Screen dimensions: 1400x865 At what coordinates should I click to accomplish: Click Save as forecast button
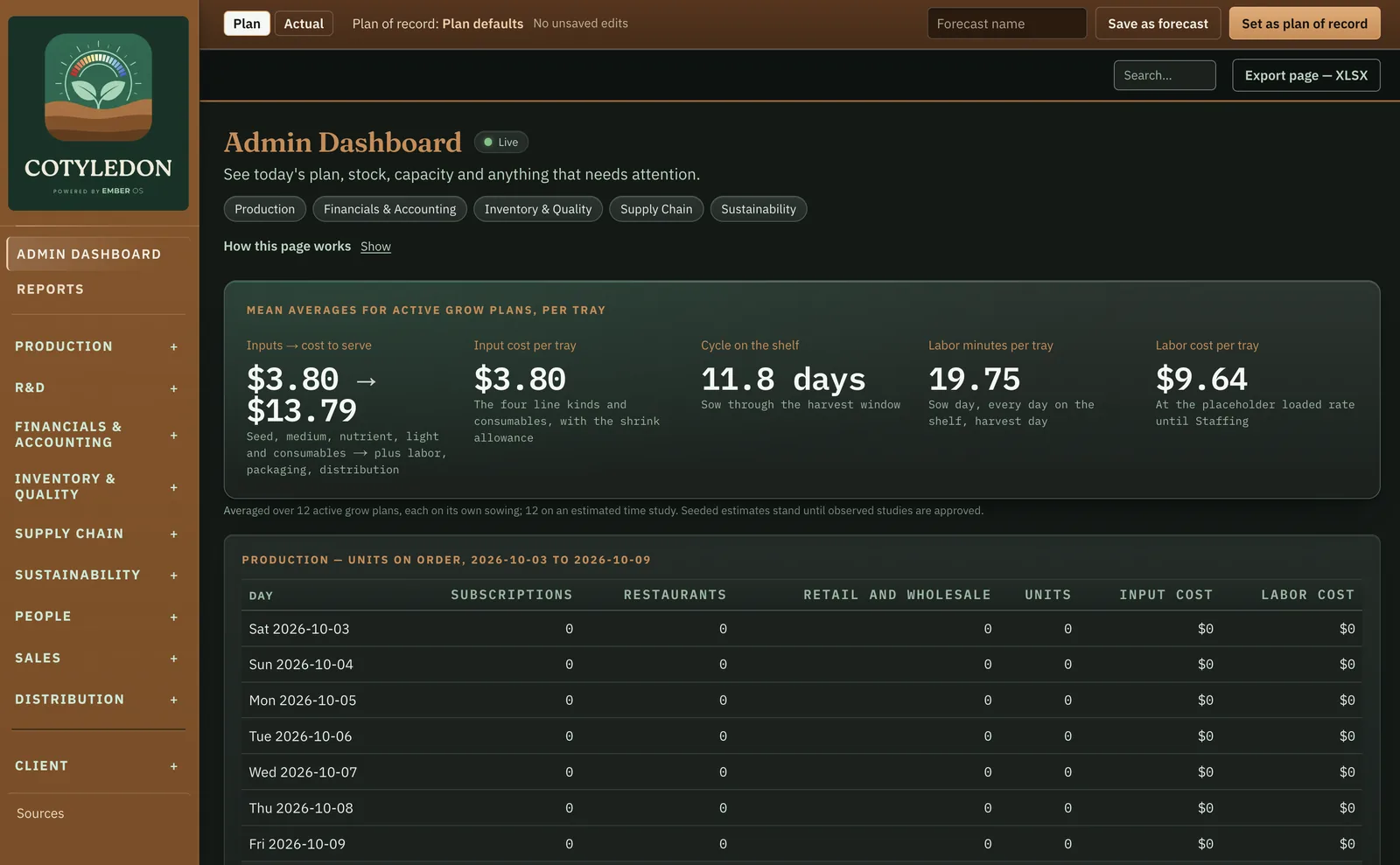tap(1158, 24)
